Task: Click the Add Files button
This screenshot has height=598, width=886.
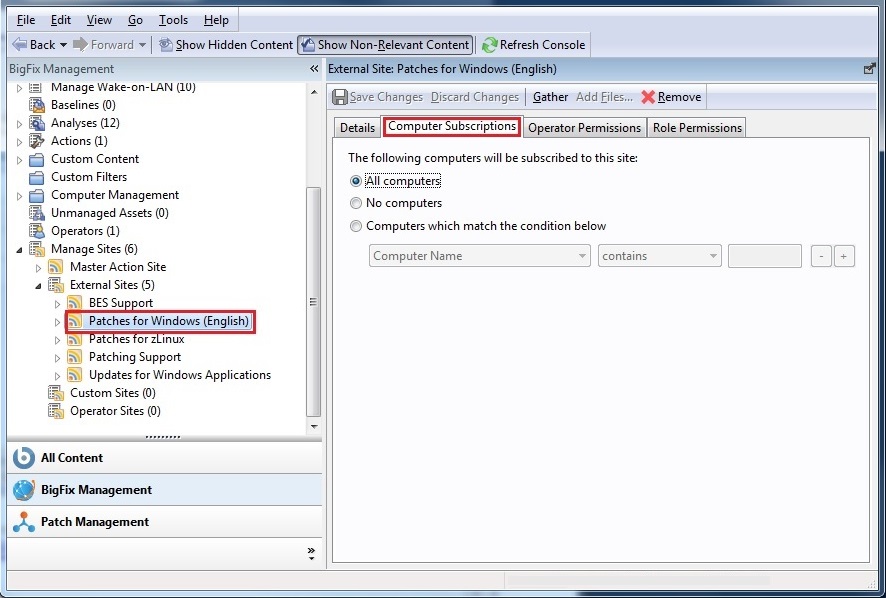Action: [604, 97]
